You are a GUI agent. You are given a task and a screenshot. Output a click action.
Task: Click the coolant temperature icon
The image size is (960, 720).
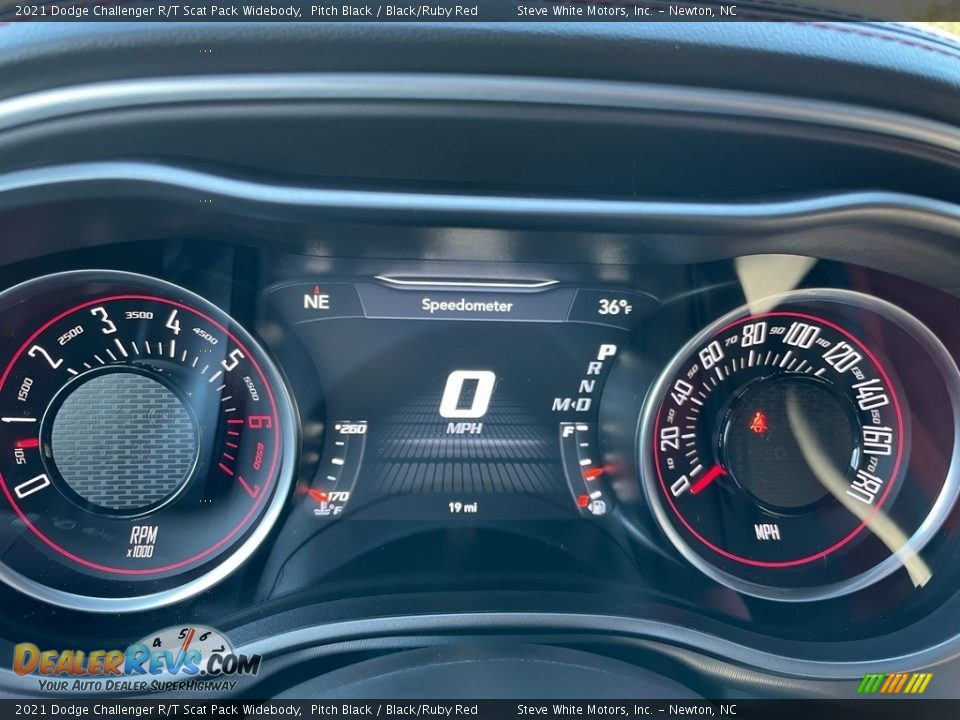click(322, 509)
